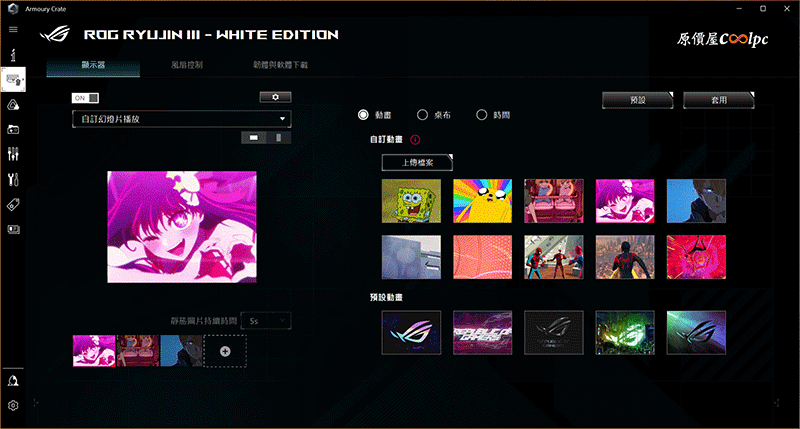Screen dimensions: 800x429
Task: Open the hamburger menu in the sidebar
Action: pyautogui.click(x=13, y=30)
